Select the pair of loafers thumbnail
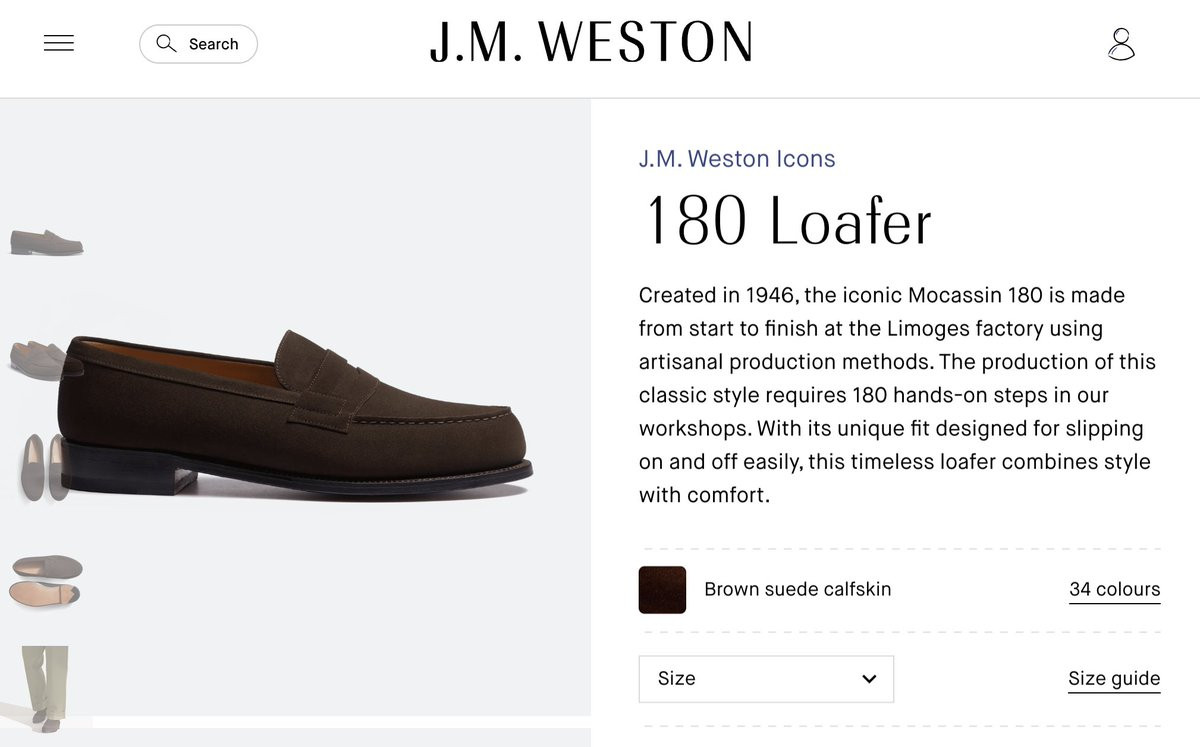Viewport: 1200px width, 747px height. (x=40, y=358)
